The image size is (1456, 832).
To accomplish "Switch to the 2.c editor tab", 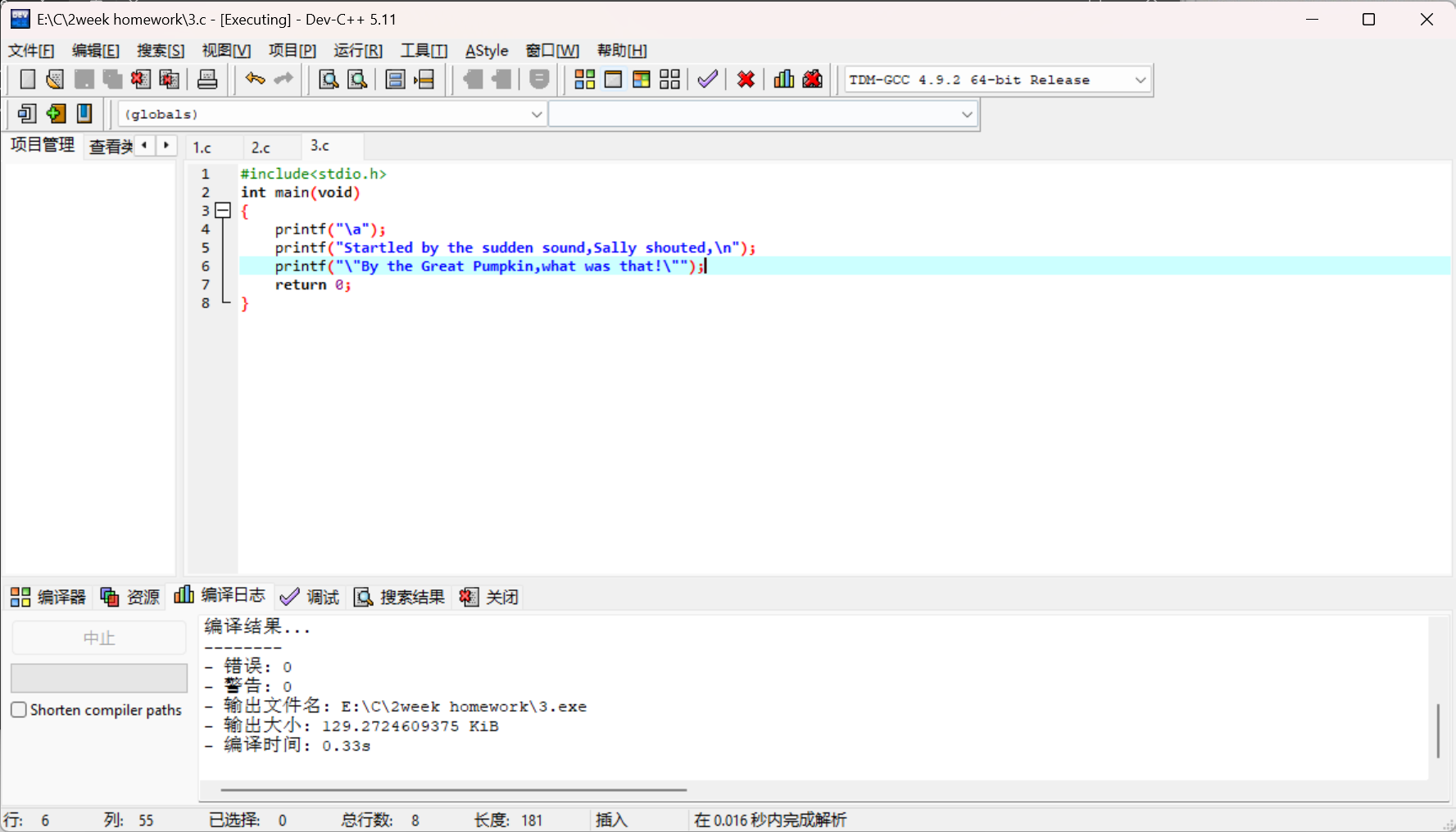I will tap(261, 148).
